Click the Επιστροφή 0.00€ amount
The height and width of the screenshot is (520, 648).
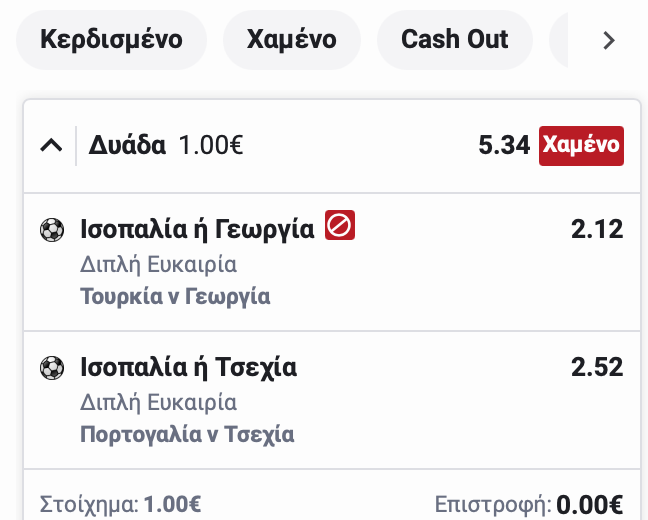590,505
